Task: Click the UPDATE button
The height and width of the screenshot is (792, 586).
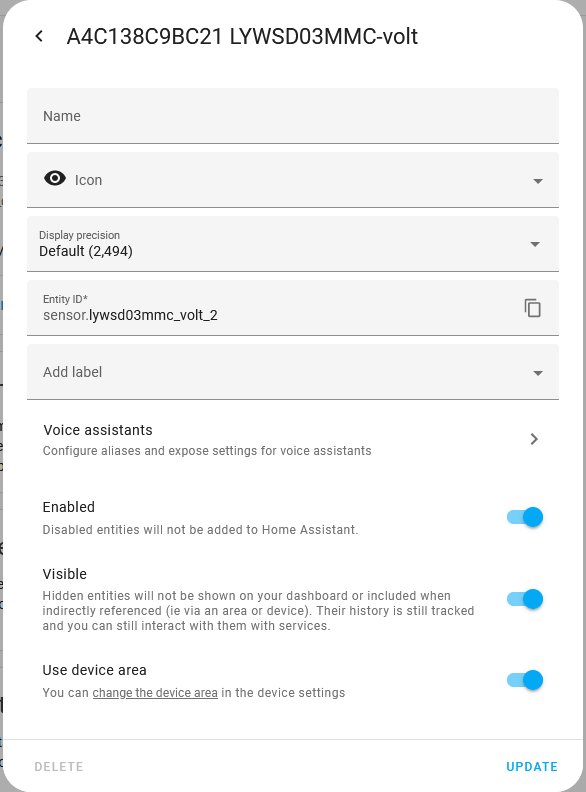Action: pyautogui.click(x=532, y=767)
